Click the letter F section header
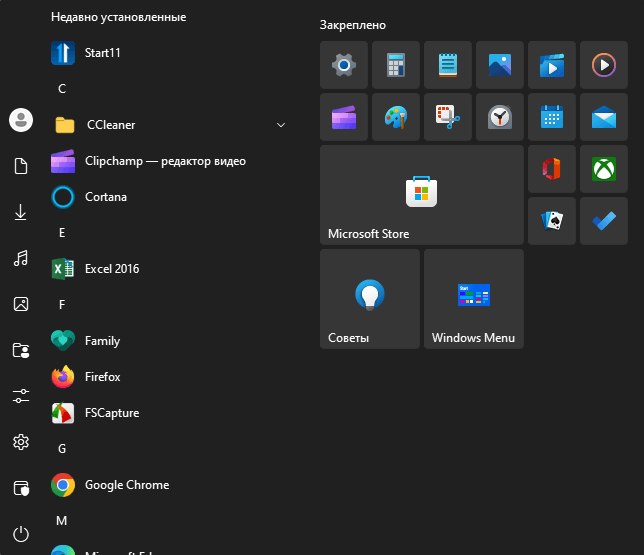Image resolution: width=644 pixels, height=555 pixels. (x=62, y=305)
